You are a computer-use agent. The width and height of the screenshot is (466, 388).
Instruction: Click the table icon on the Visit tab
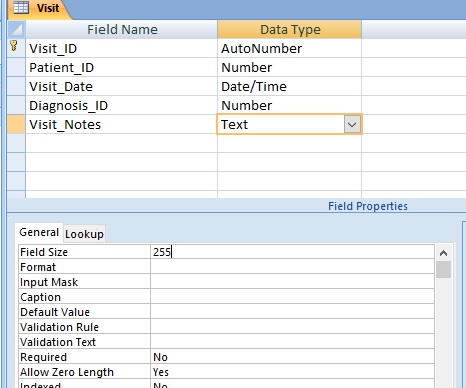click(x=21, y=8)
